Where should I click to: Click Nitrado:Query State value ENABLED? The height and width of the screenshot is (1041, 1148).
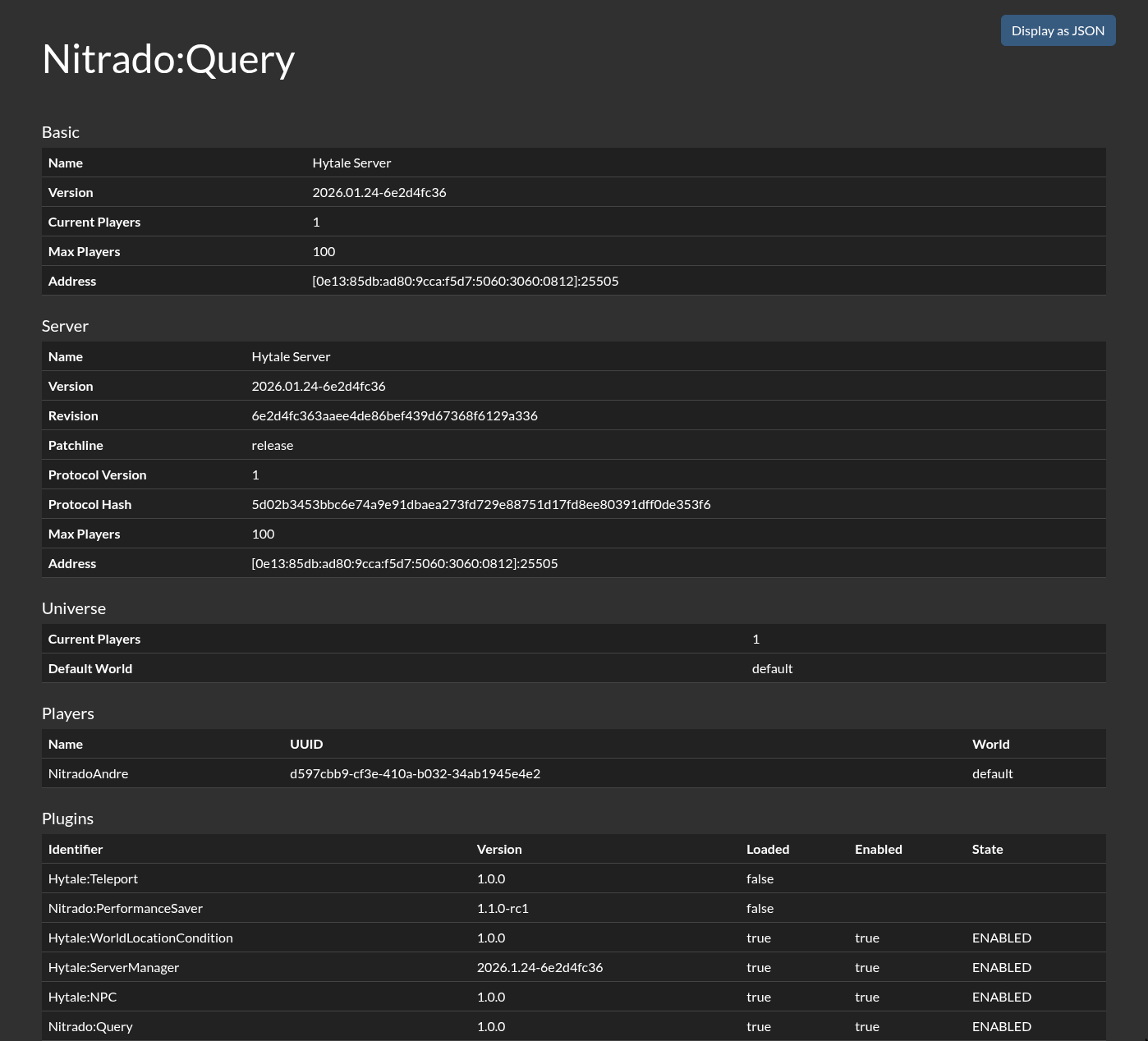[1002, 1026]
